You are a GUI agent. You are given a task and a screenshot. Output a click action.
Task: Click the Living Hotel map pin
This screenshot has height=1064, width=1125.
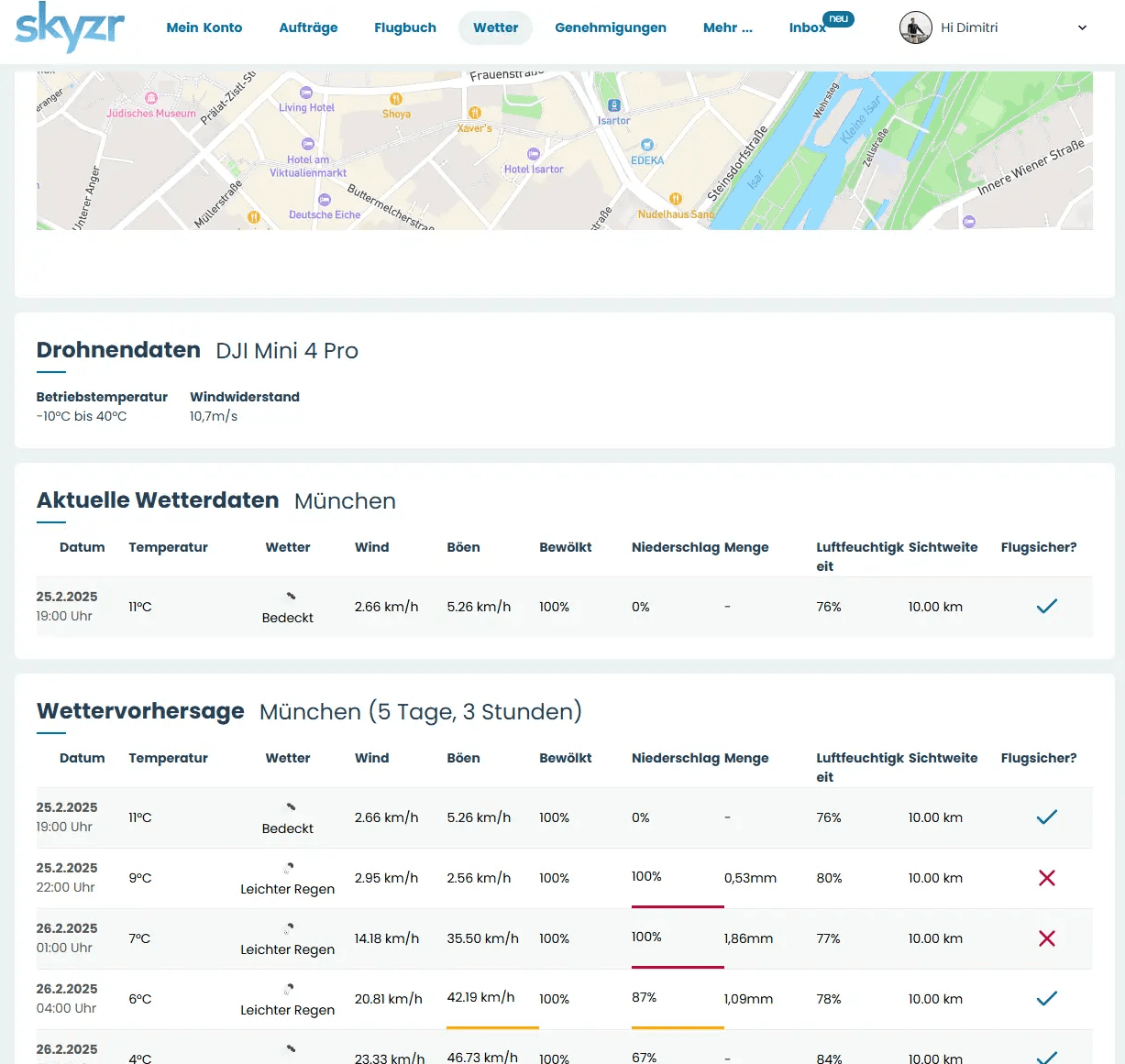click(x=306, y=93)
